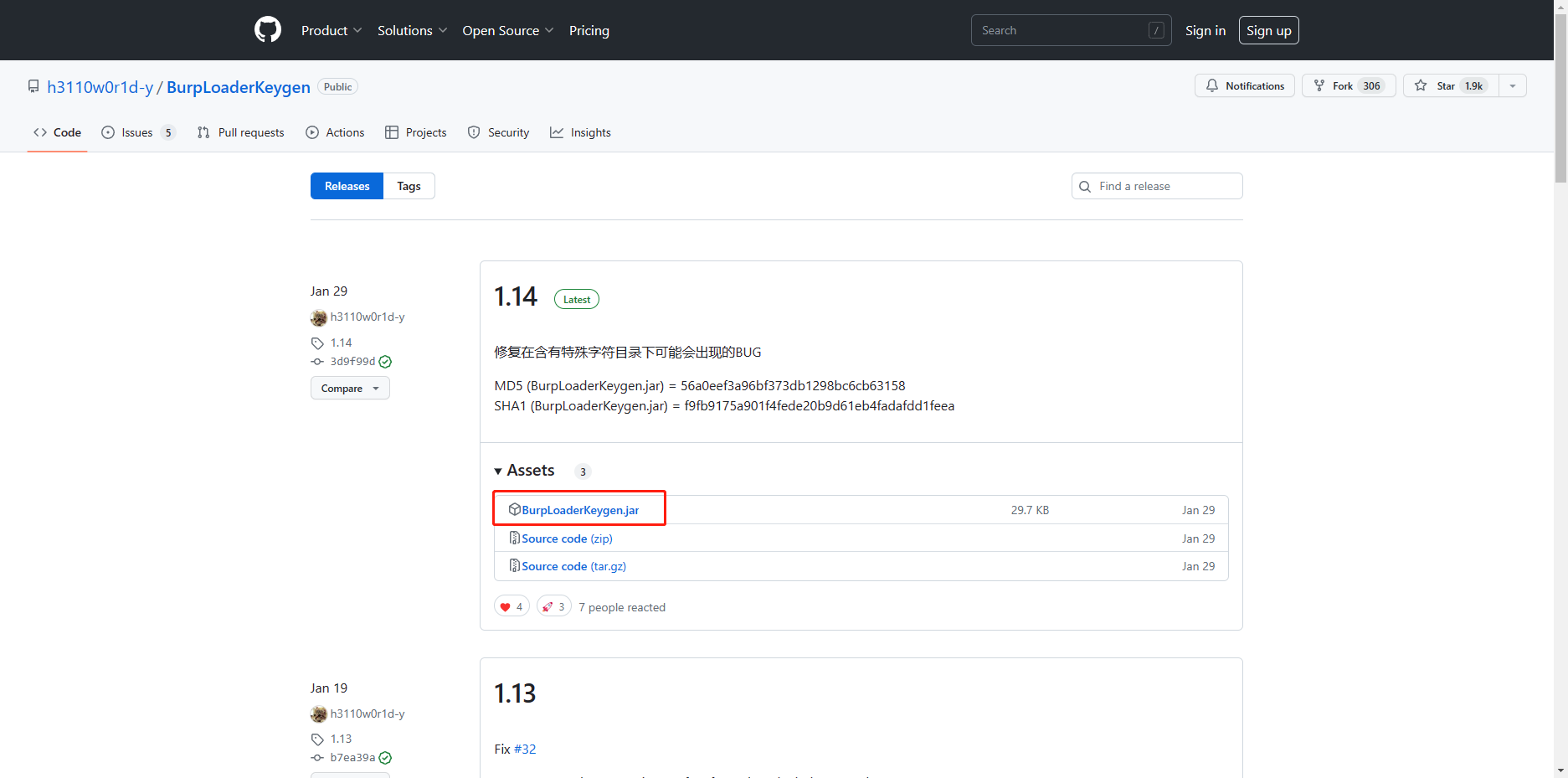Open the 1.14 release title

click(516, 296)
